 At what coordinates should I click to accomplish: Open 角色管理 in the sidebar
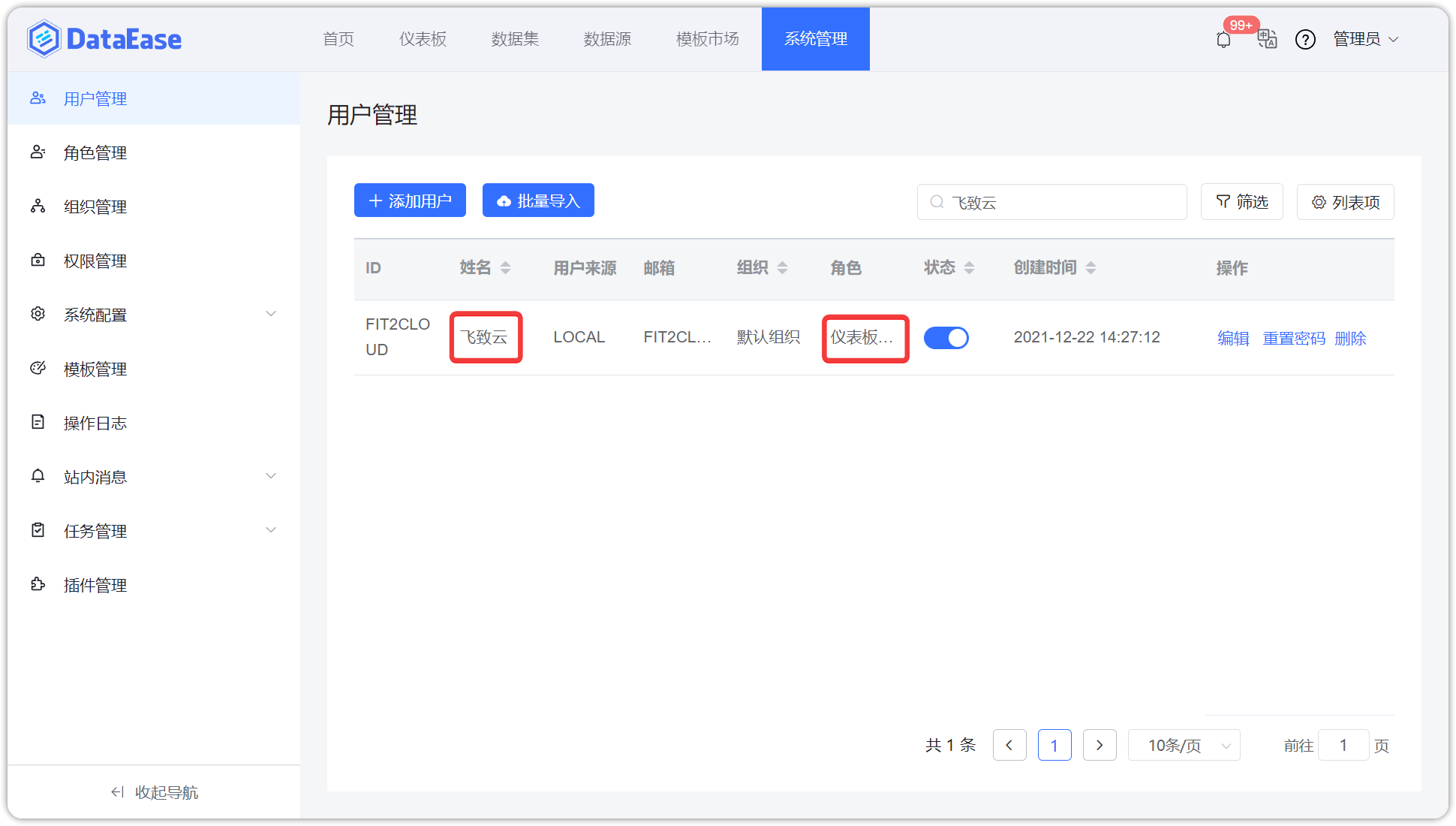[x=154, y=152]
